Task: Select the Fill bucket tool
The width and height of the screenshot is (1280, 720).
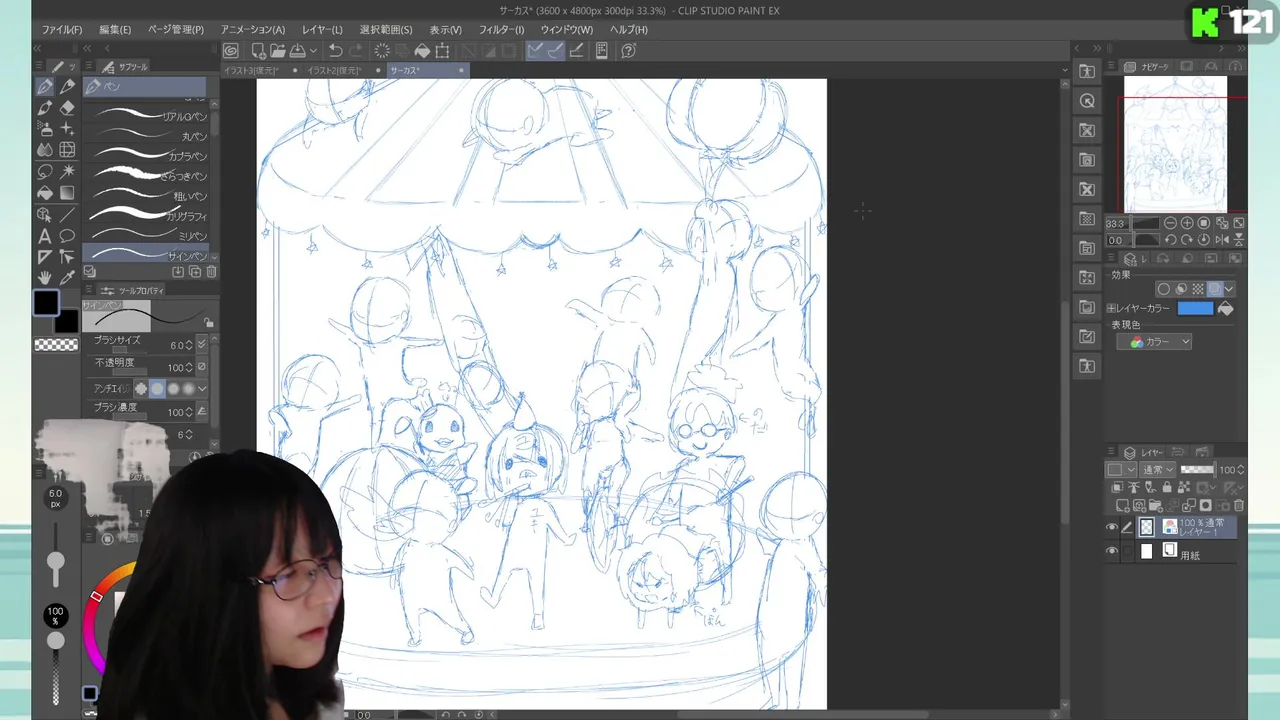Action: point(45,193)
